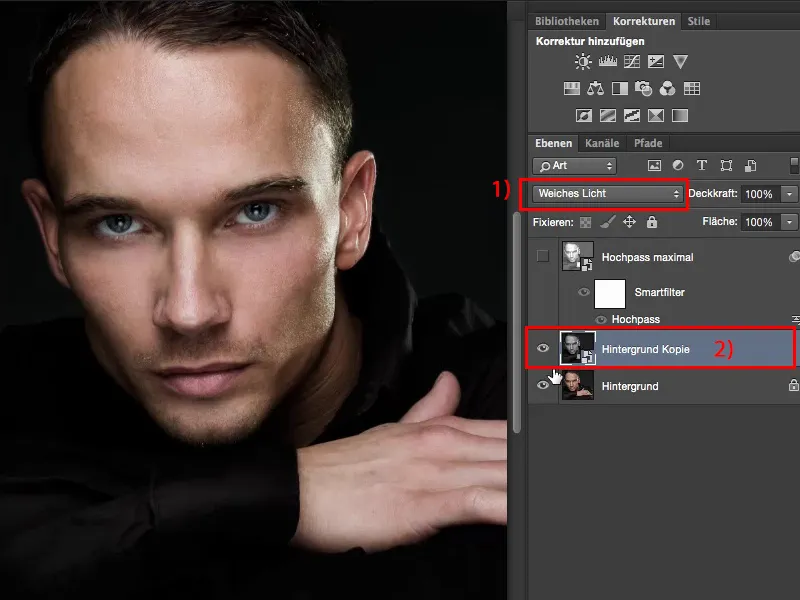Click the Deckkraft label
The width and height of the screenshot is (800, 600).
[713, 193]
